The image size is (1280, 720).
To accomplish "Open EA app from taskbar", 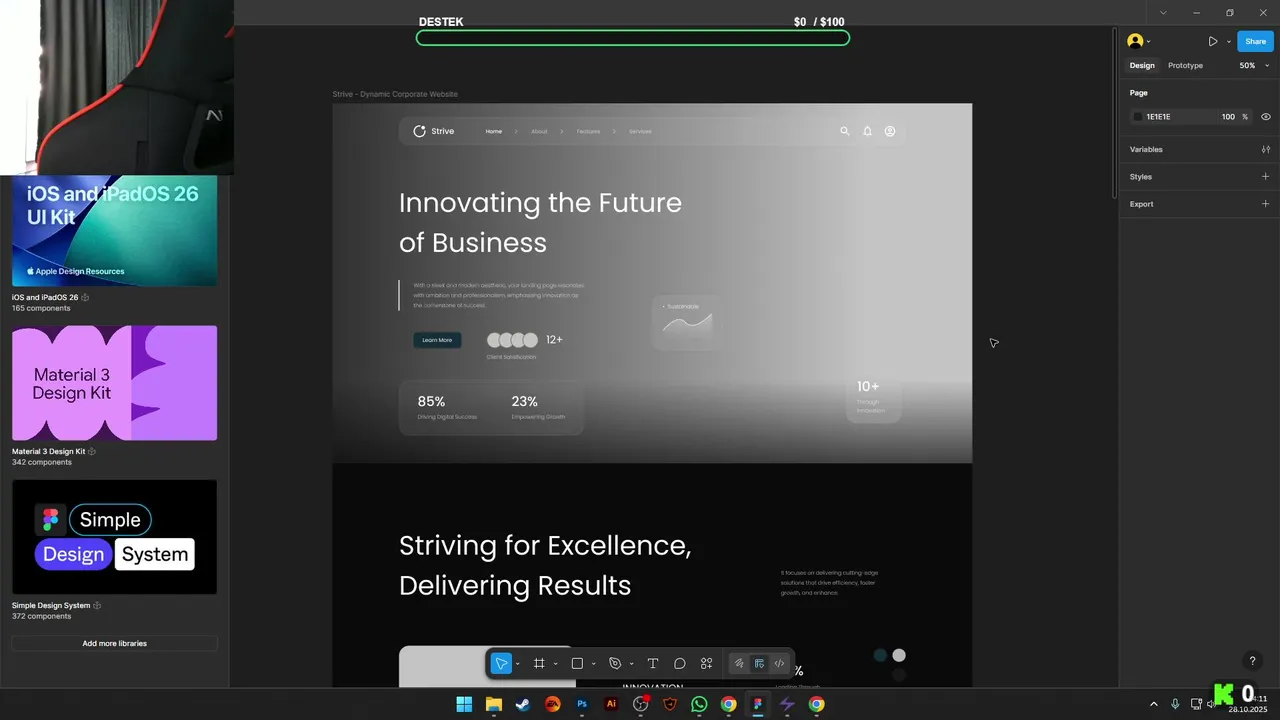I will tap(552, 704).
